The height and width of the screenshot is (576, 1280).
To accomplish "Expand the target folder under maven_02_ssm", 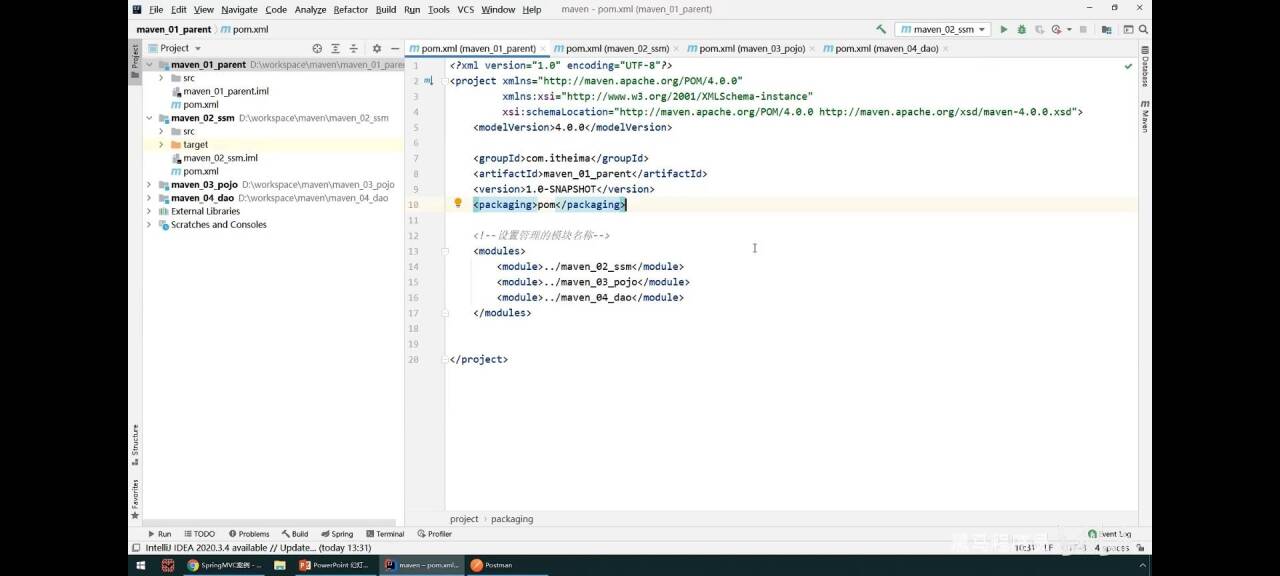I will pos(161,145).
